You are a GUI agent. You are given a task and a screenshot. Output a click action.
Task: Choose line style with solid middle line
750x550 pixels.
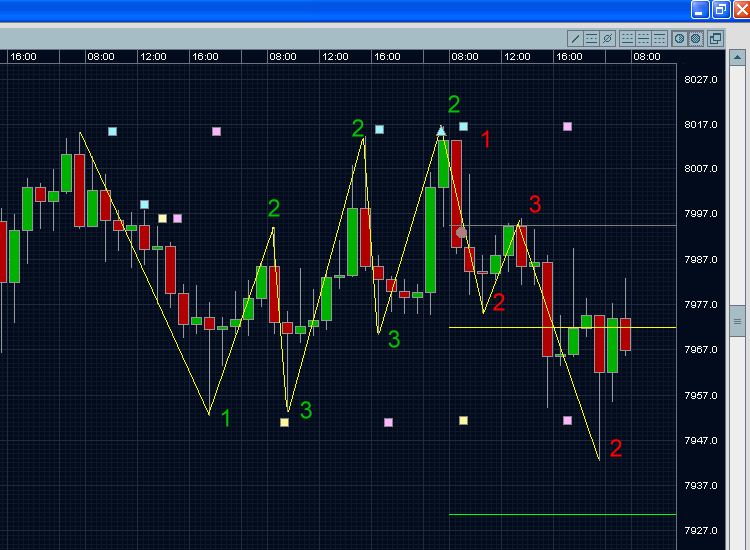[x=643, y=38]
